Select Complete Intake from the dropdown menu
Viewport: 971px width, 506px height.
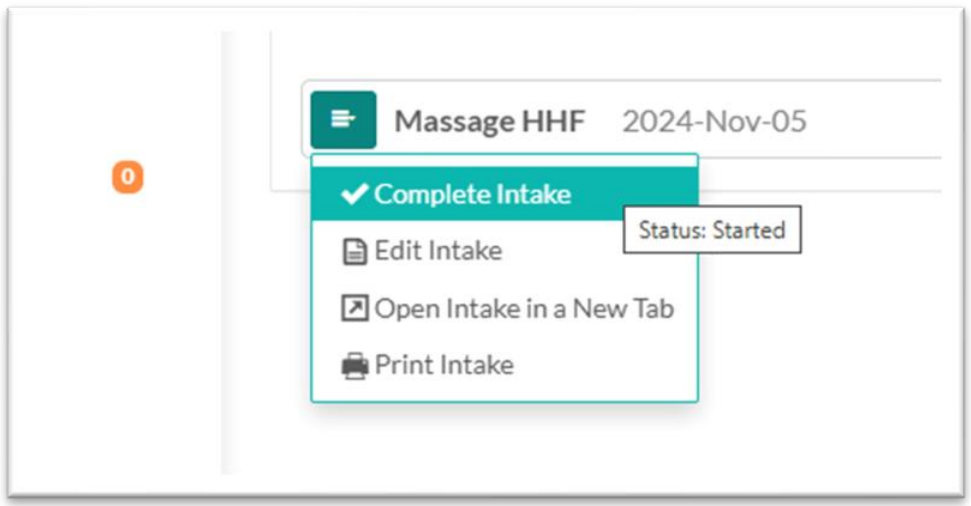coord(472,194)
